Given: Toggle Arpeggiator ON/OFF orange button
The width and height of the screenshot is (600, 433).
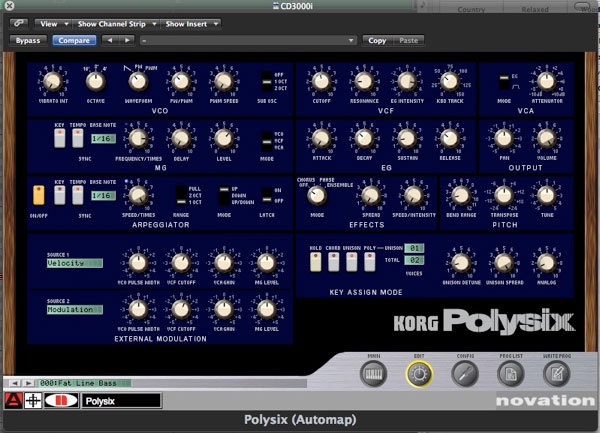Looking at the screenshot, I should click(x=39, y=195).
